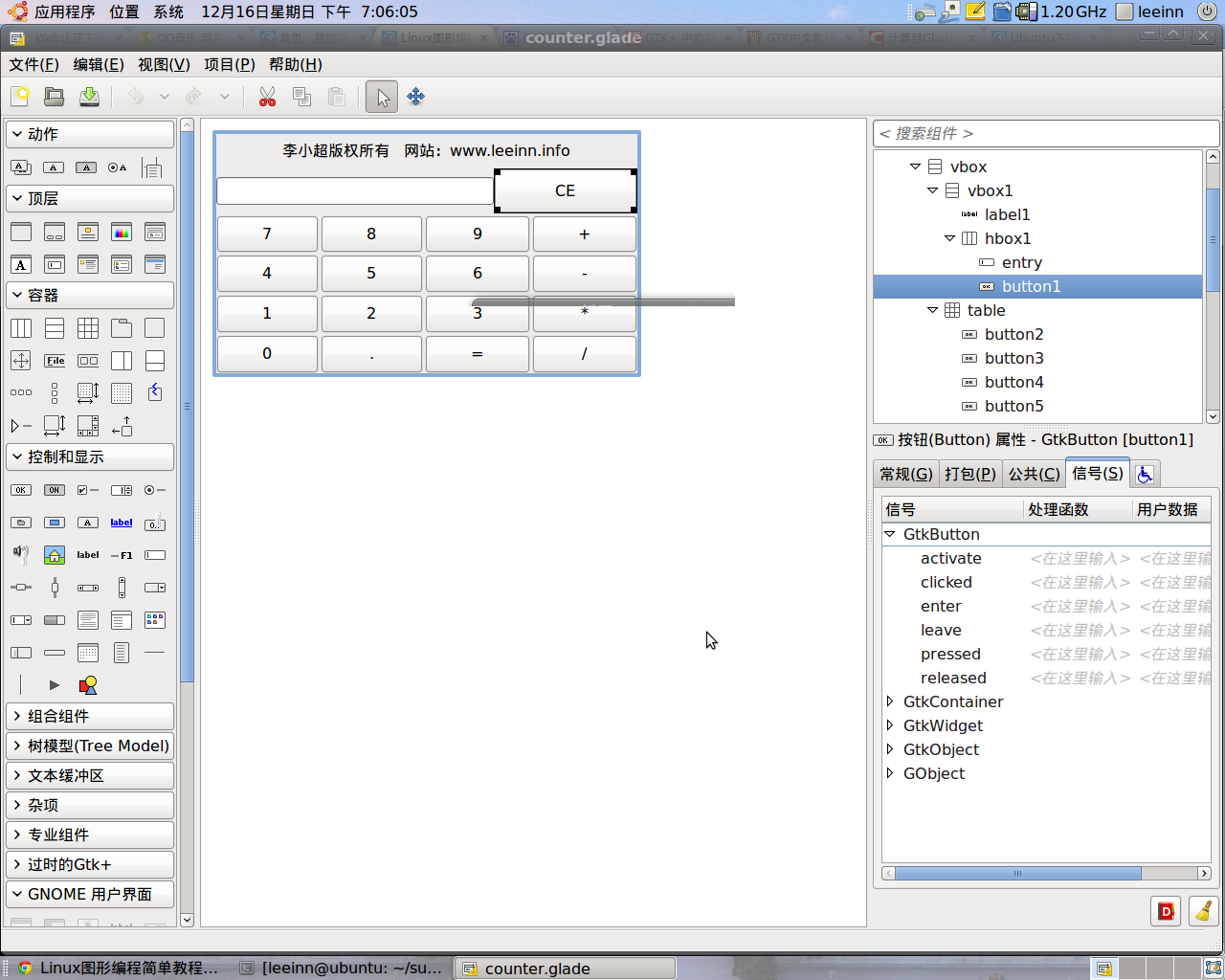
Task: Cut the selected widget
Action: [x=267, y=97]
